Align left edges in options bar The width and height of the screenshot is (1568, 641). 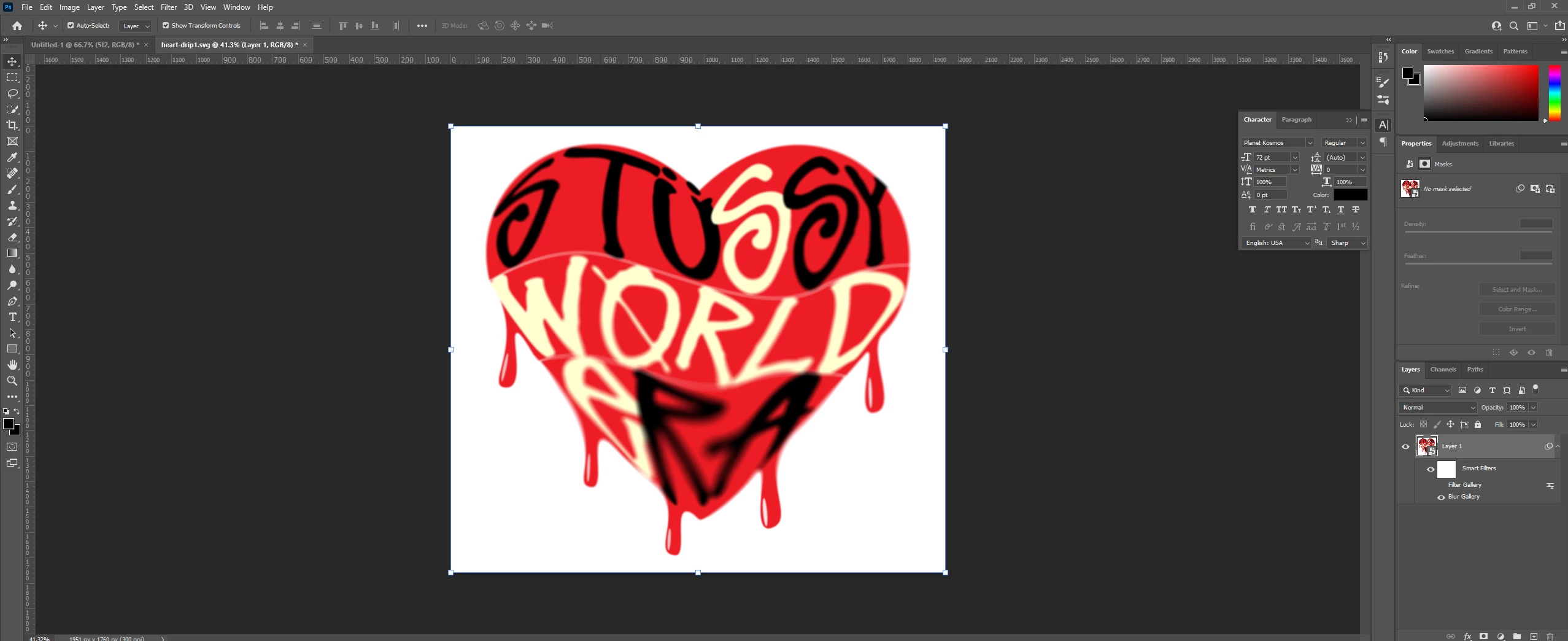pos(265,26)
